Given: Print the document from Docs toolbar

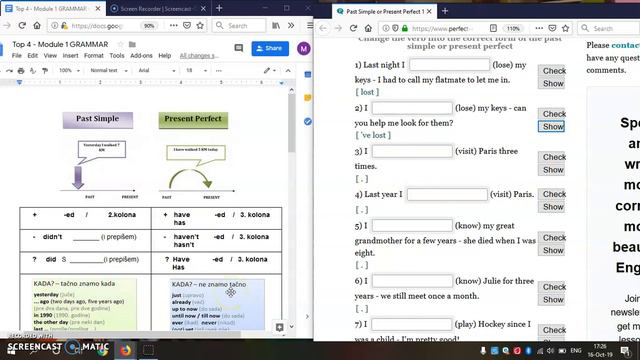Looking at the screenshot, I should point(21,71).
